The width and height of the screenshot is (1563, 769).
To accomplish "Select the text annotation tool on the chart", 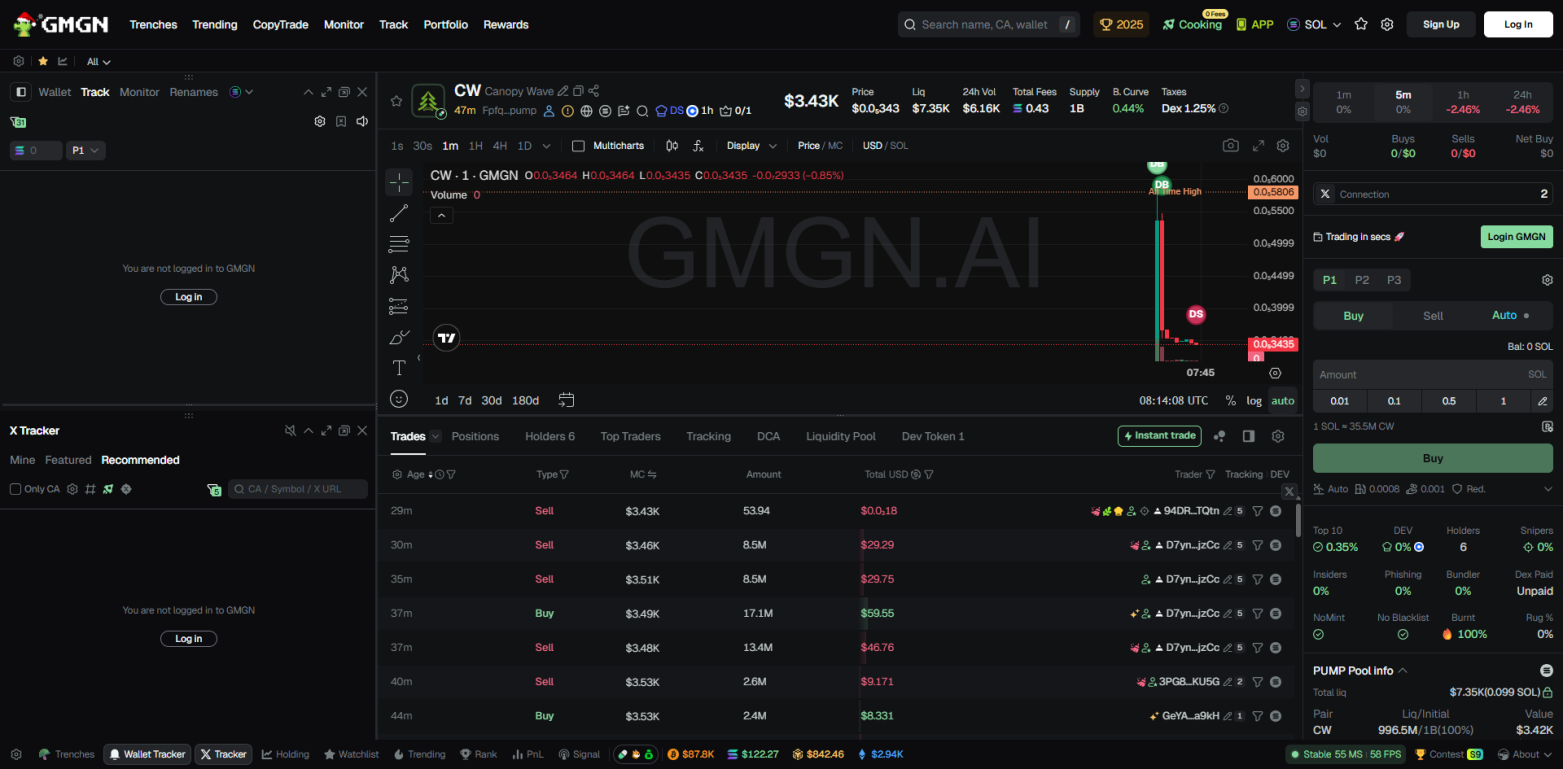I will click(399, 367).
